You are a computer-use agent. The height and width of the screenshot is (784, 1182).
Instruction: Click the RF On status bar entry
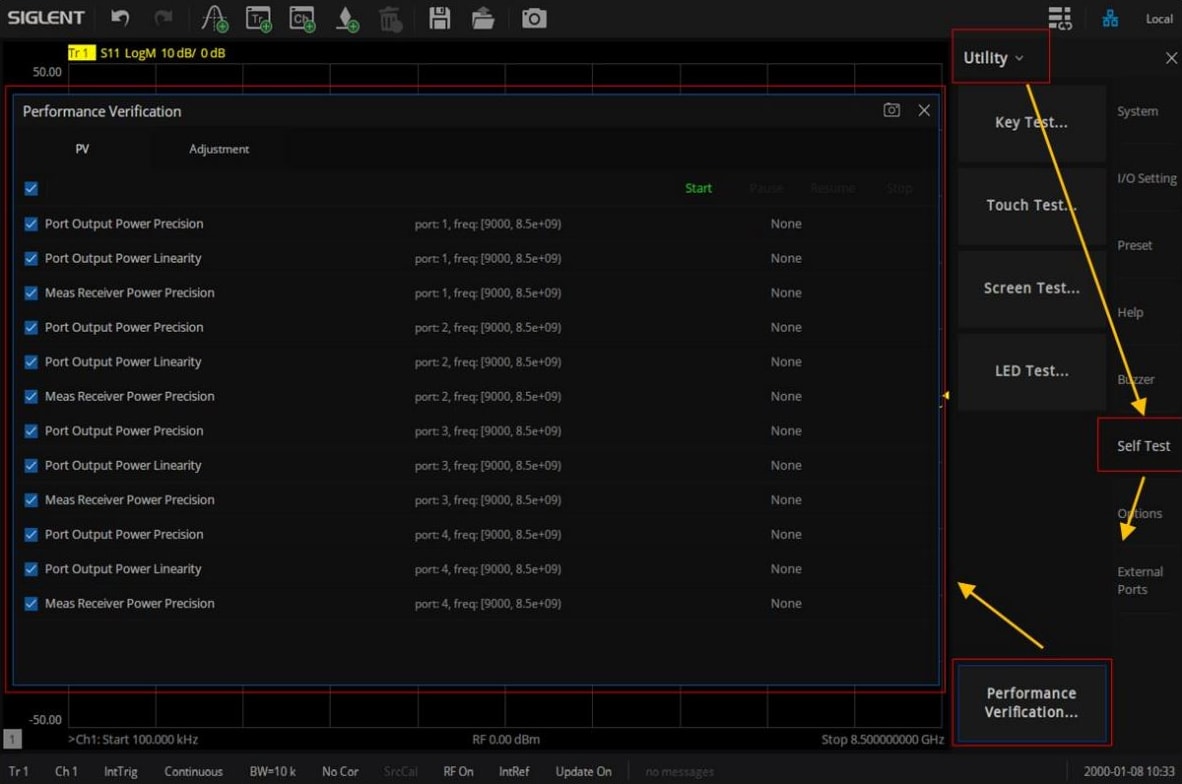click(458, 771)
